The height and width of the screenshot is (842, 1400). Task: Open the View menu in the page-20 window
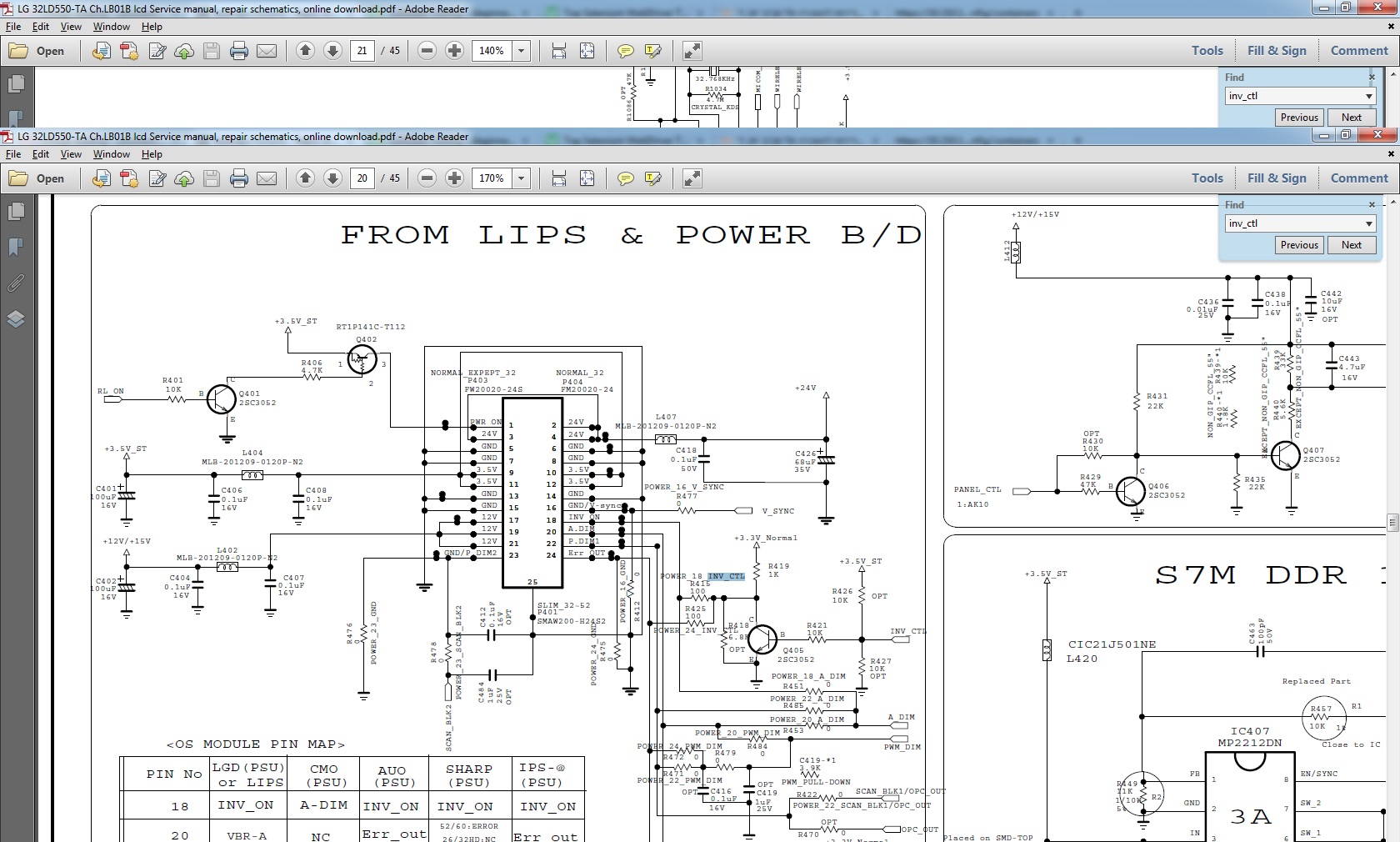71,154
